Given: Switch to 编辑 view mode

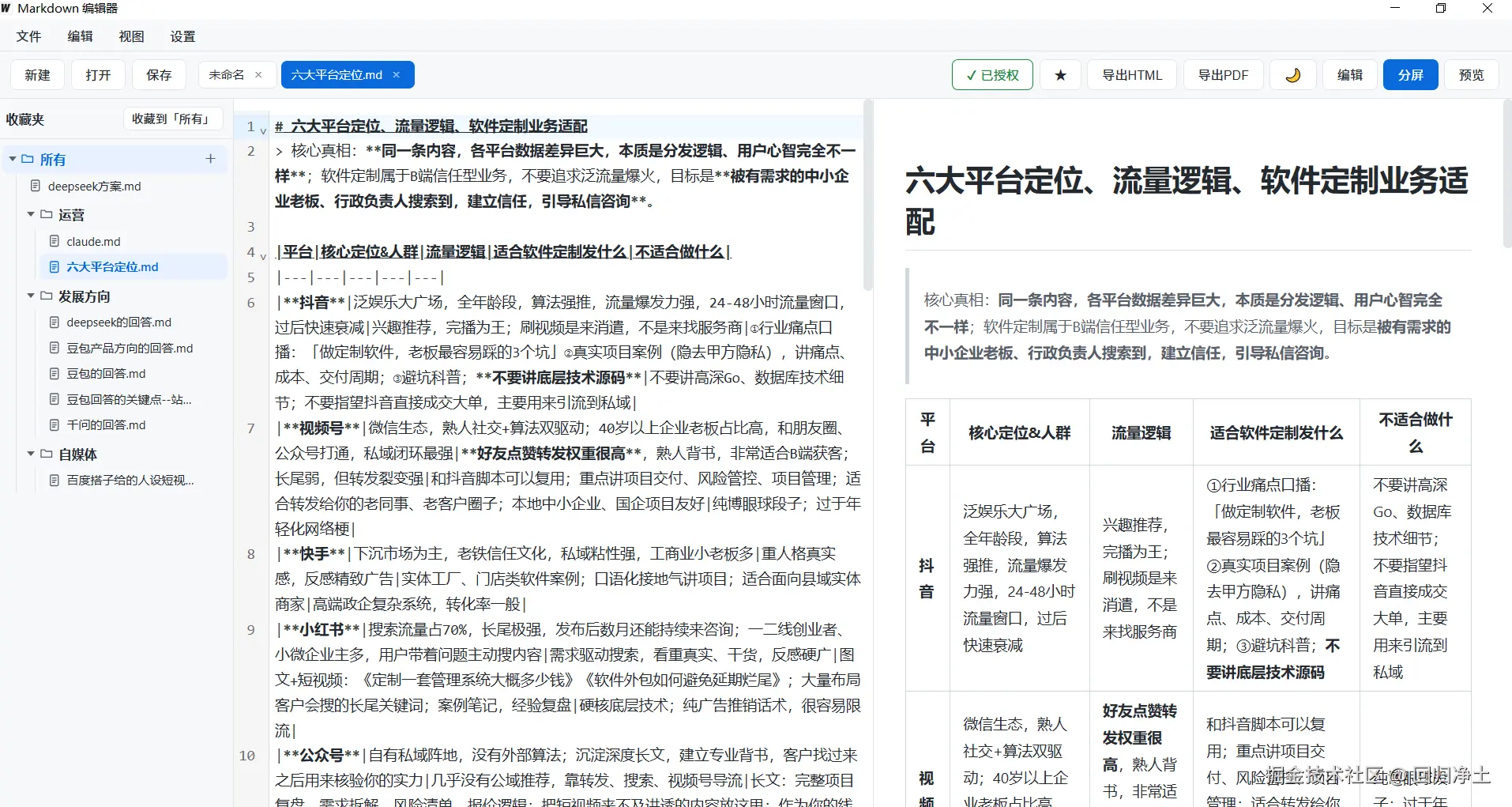Looking at the screenshot, I should (x=1350, y=75).
